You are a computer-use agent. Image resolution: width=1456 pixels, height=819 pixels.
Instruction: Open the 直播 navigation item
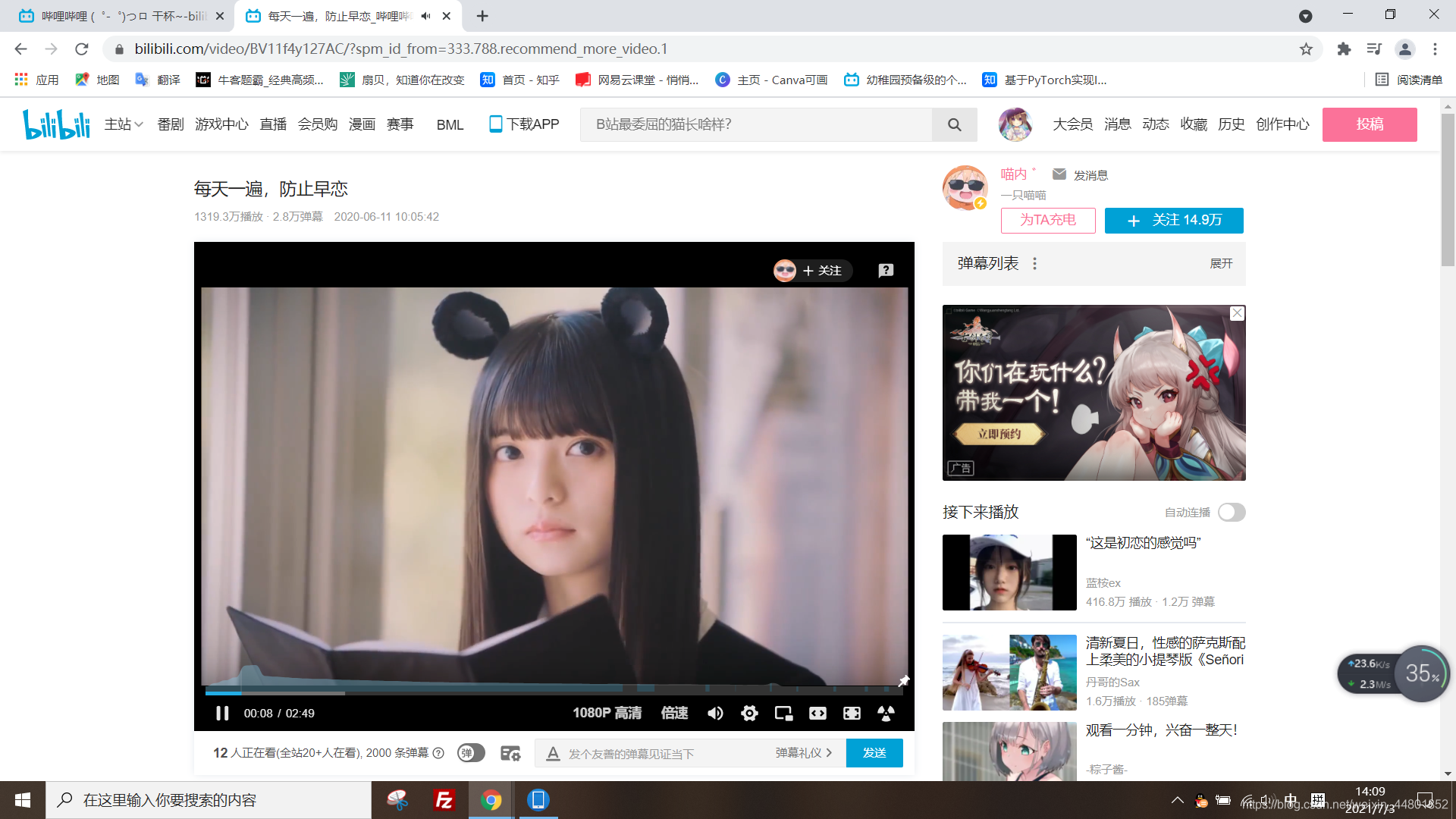point(273,124)
